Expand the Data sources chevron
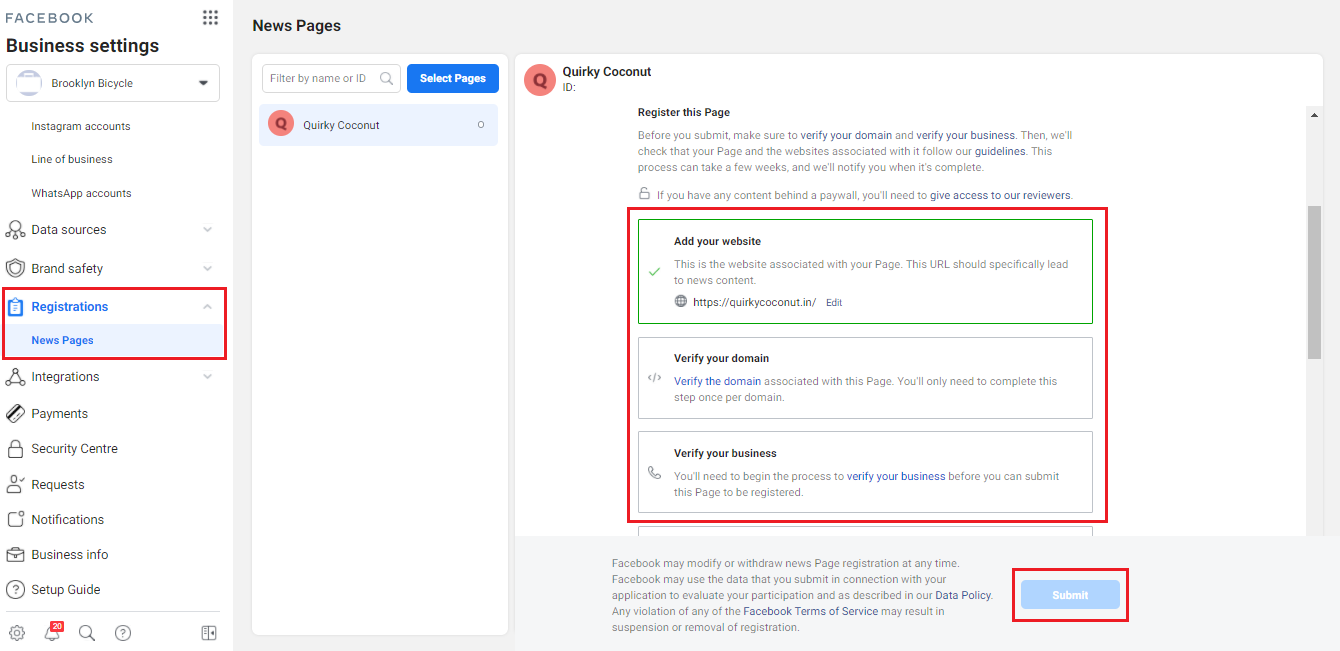Screen dimensions: 1340x651 tap(207, 230)
